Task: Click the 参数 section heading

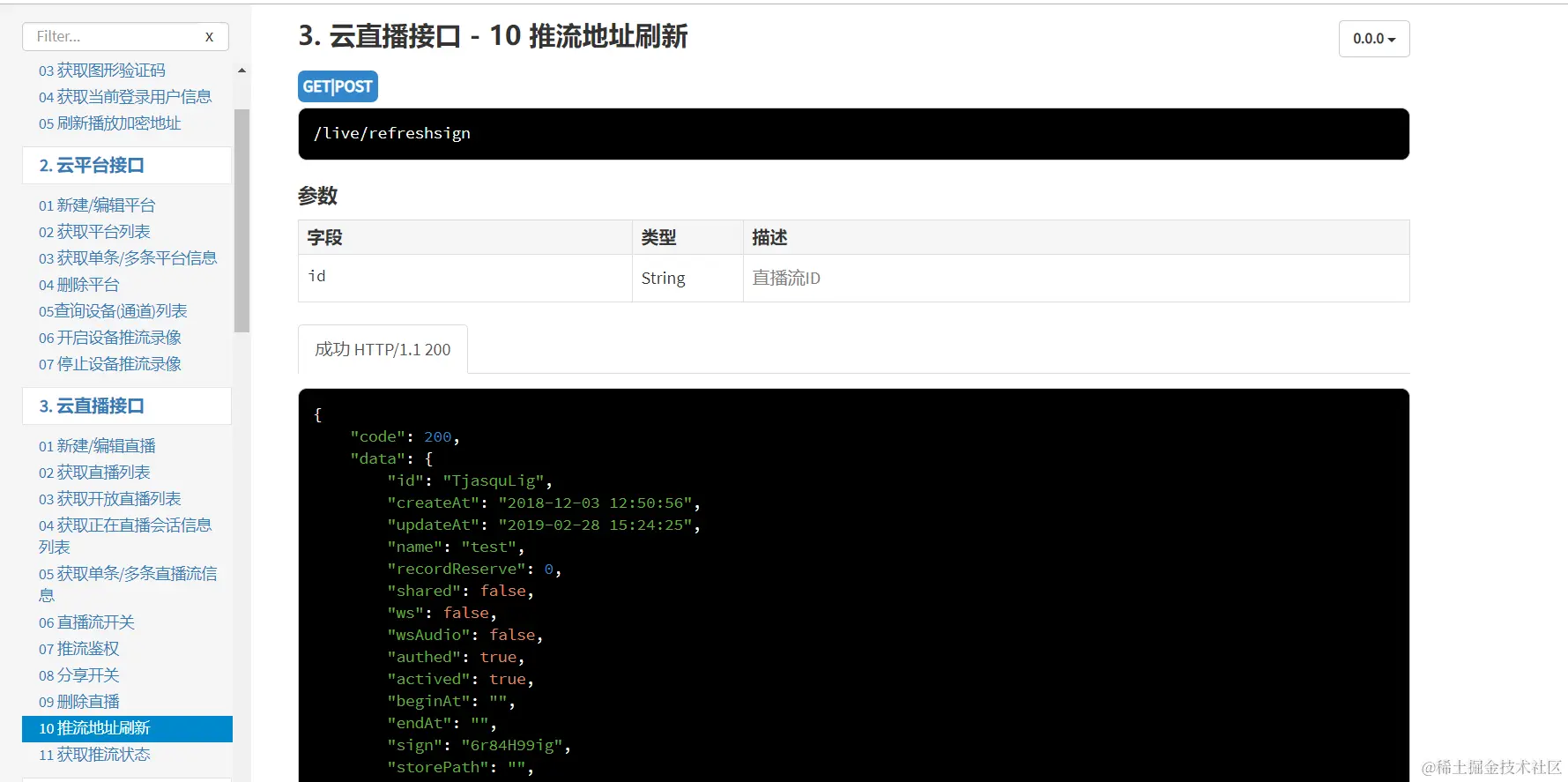Action: 317,196
